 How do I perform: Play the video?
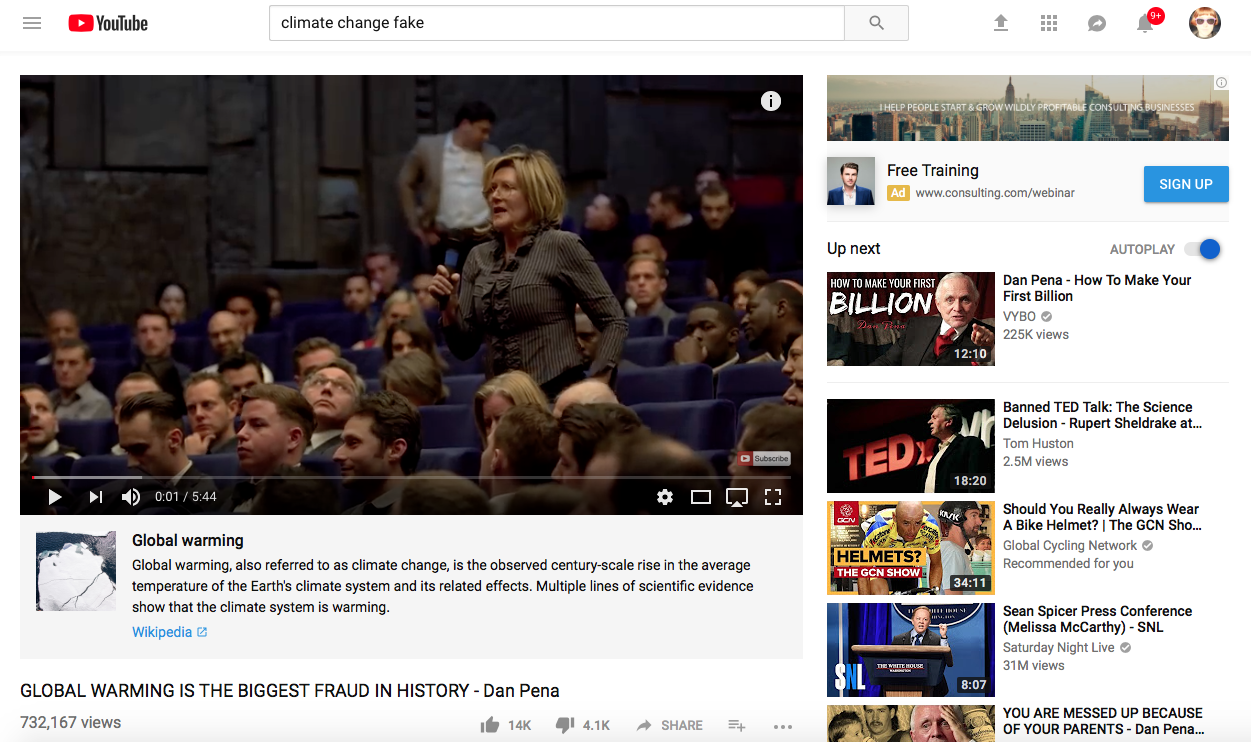point(55,497)
